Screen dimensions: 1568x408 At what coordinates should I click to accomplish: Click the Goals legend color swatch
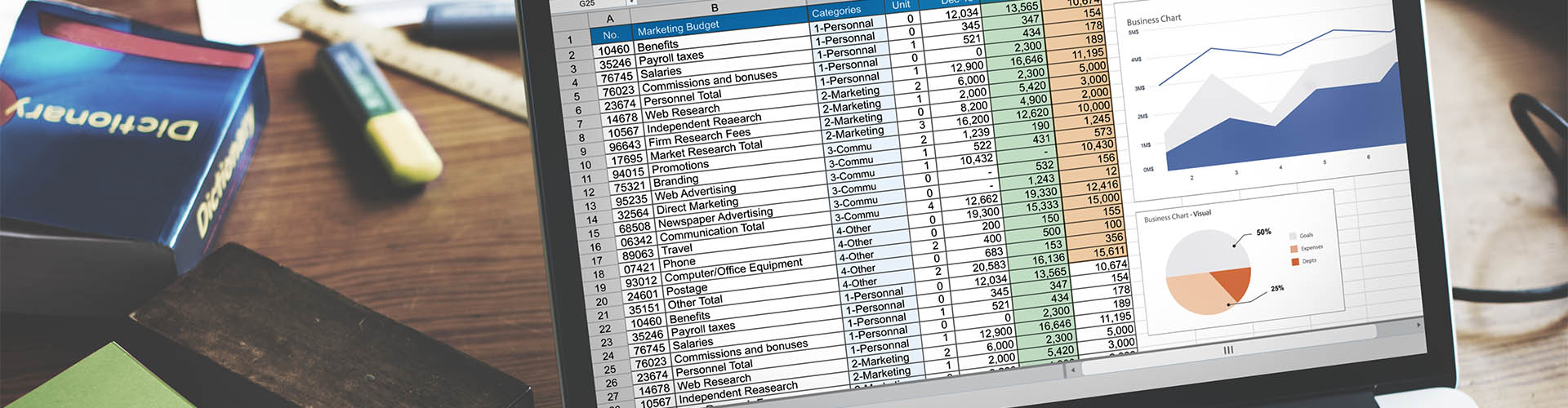1293,236
